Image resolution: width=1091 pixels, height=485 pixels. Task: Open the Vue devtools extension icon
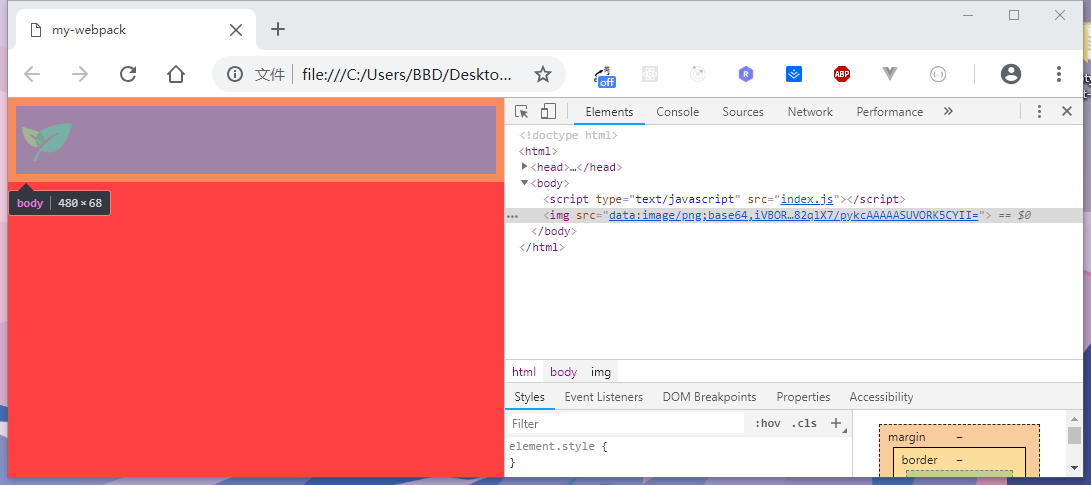[x=890, y=74]
